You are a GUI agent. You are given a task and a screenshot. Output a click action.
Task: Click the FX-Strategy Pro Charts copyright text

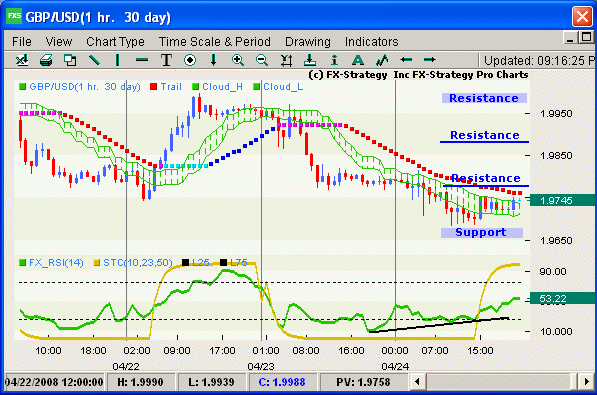(418, 75)
